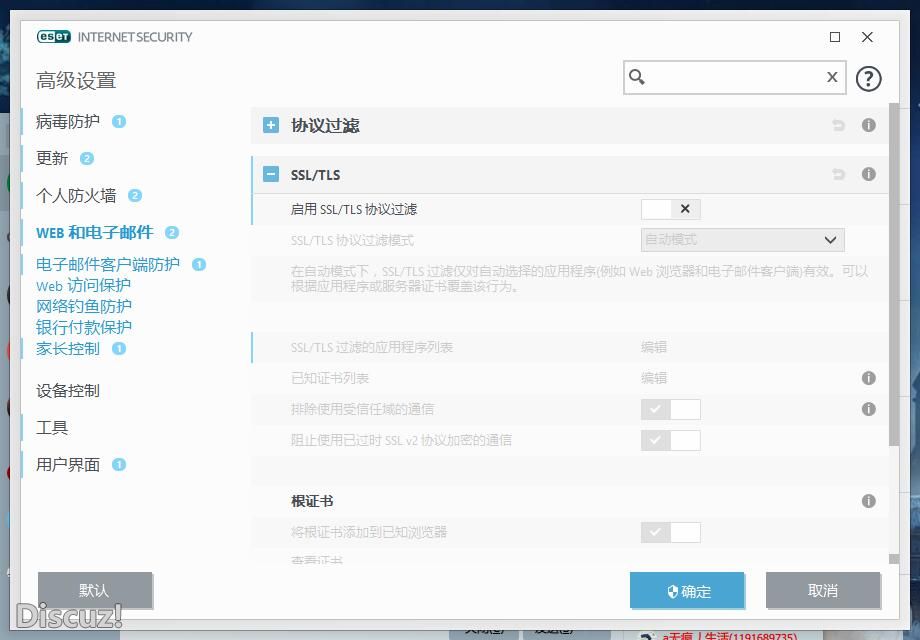Toggle 阻止使用已过时 SSL v2 协议加密的通信
Viewport: 920px width, 640px height.
[670, 440]
